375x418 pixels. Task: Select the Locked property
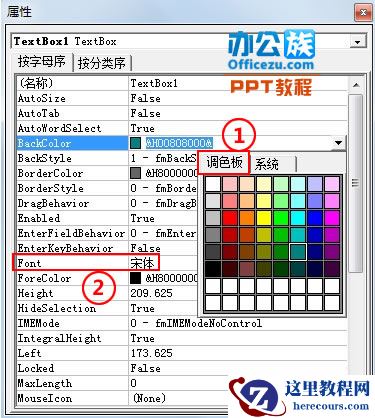36,368
